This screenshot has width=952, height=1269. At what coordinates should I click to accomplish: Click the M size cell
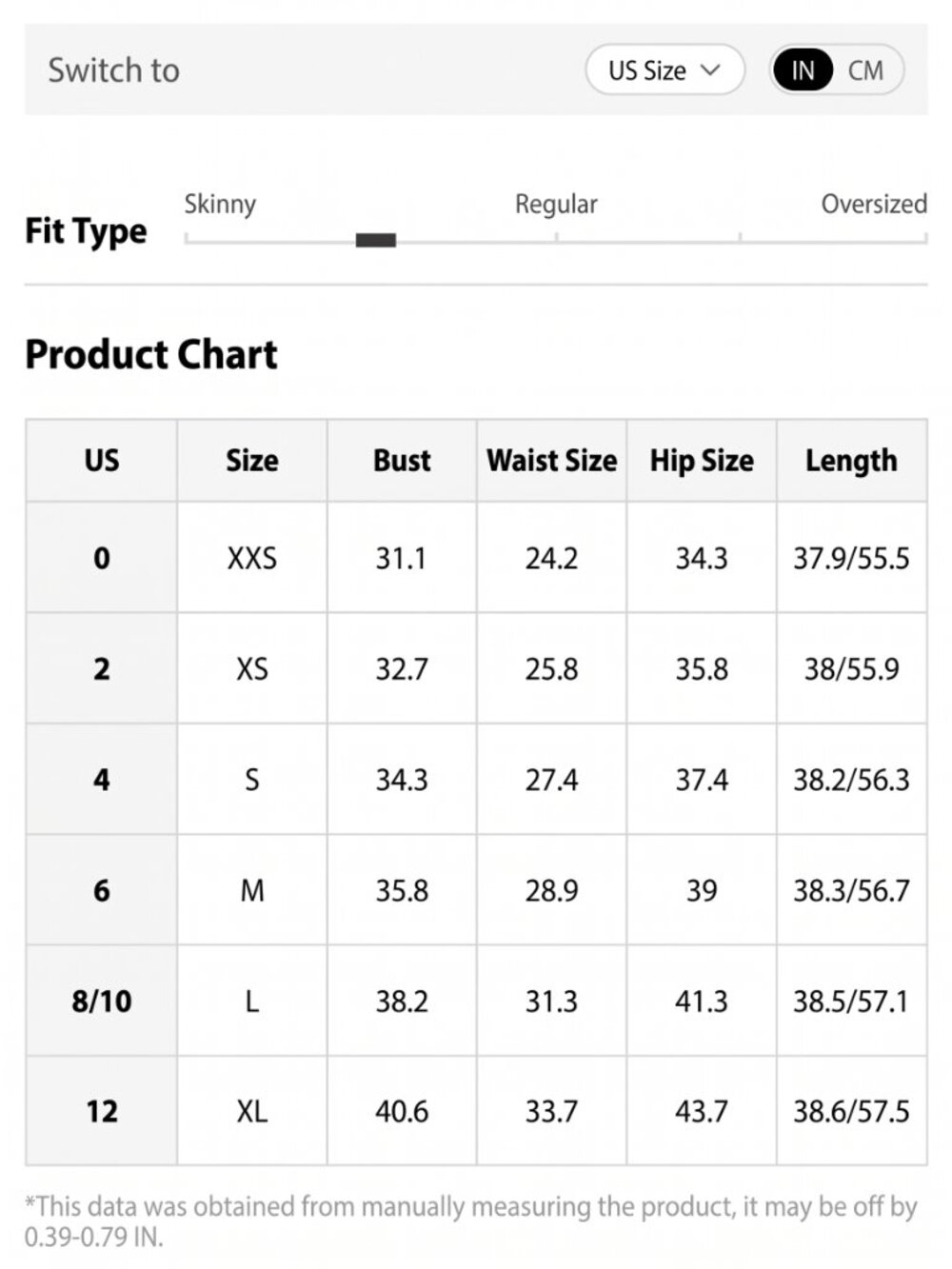(252, 891)
